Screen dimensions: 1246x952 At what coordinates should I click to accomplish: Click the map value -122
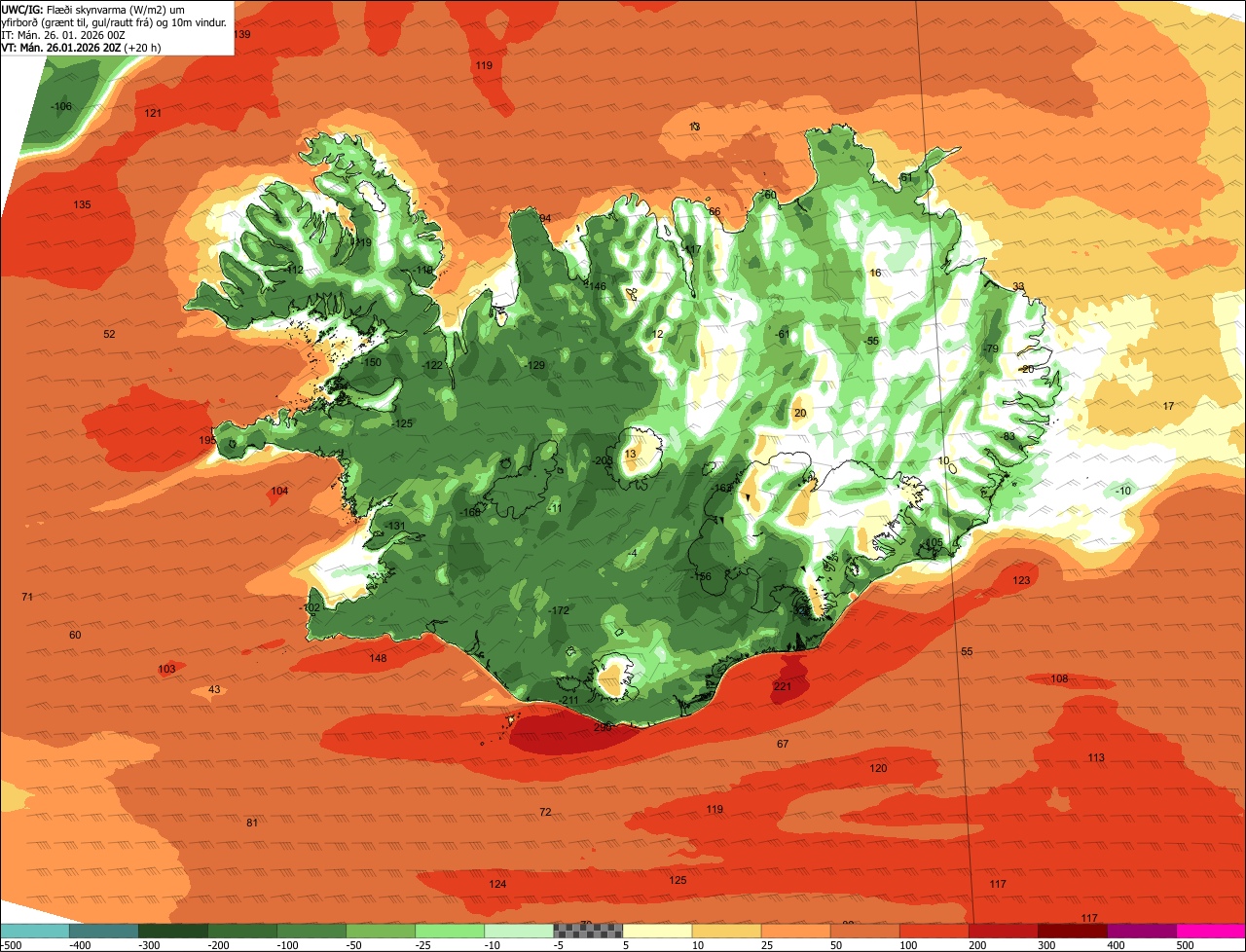pos(433,365)
